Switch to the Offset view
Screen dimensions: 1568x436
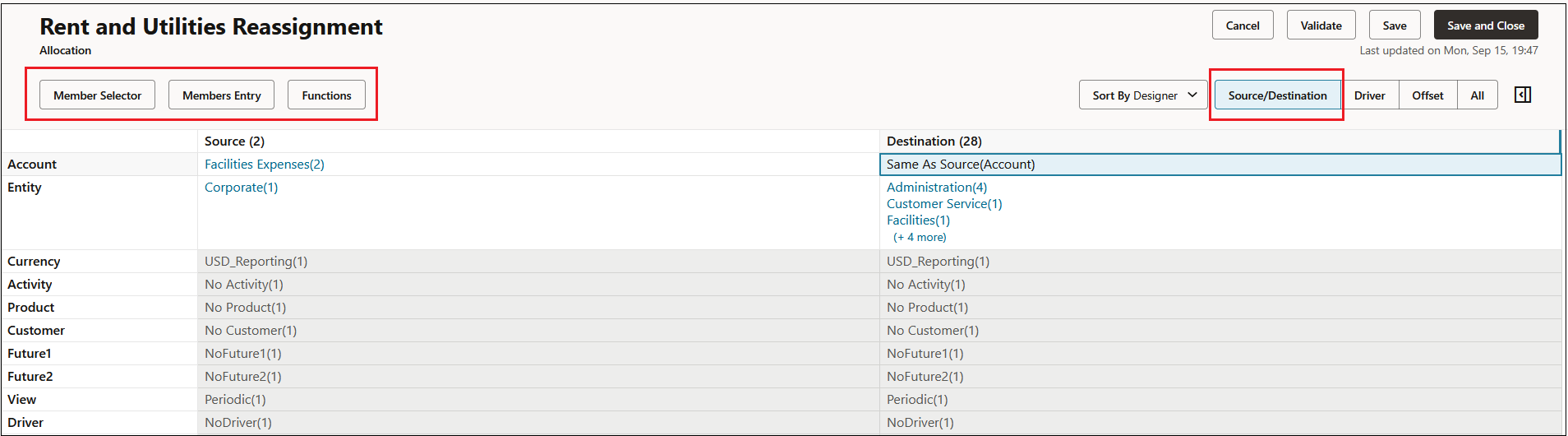pos(1427,95)
